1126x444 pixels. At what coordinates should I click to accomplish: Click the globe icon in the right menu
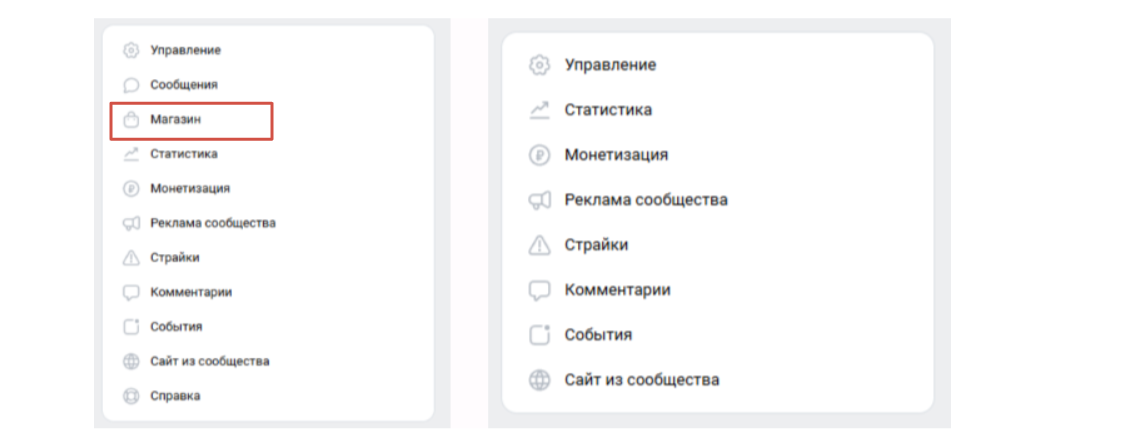(x=540, y=380)
